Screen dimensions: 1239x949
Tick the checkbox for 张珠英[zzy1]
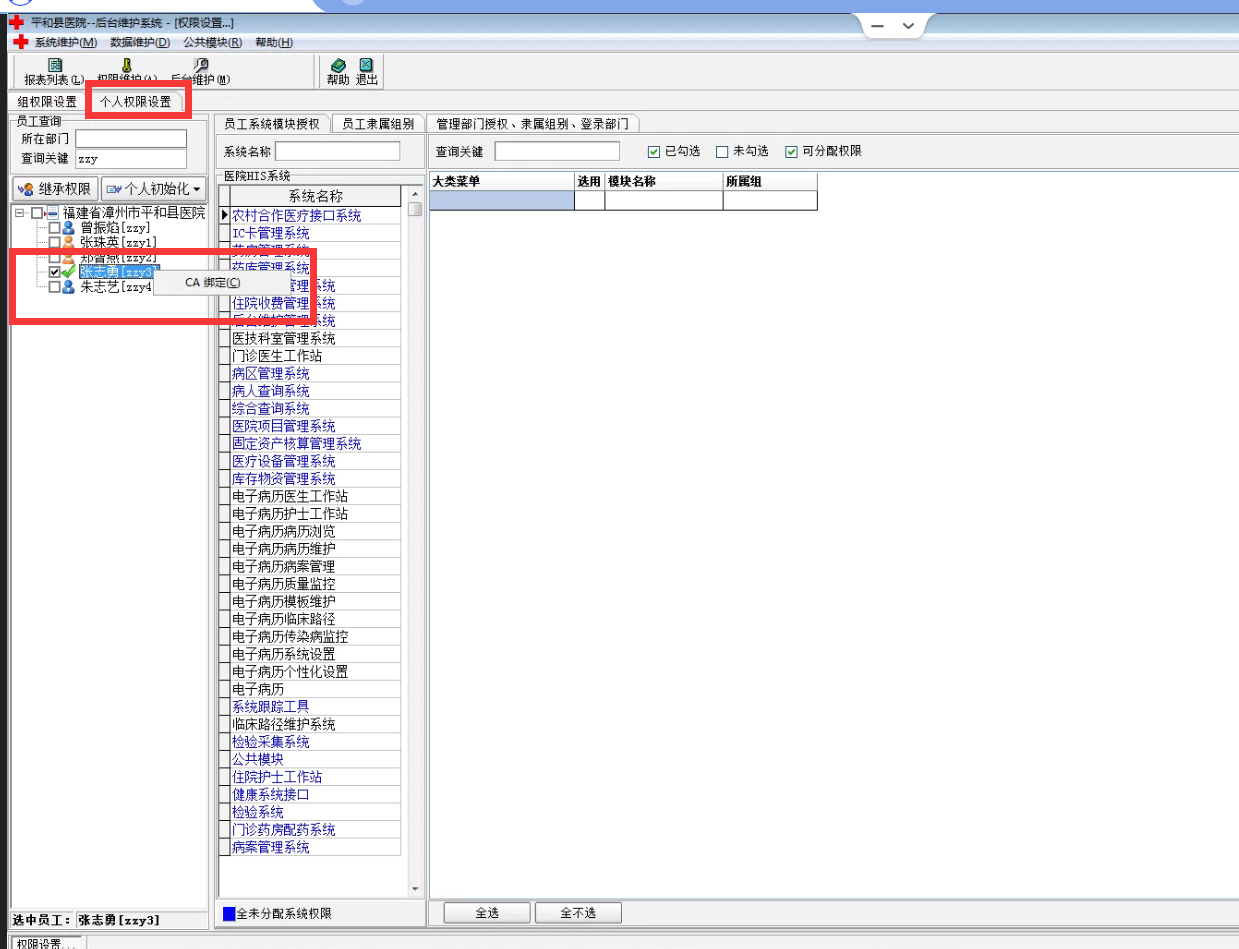point(54,242)
